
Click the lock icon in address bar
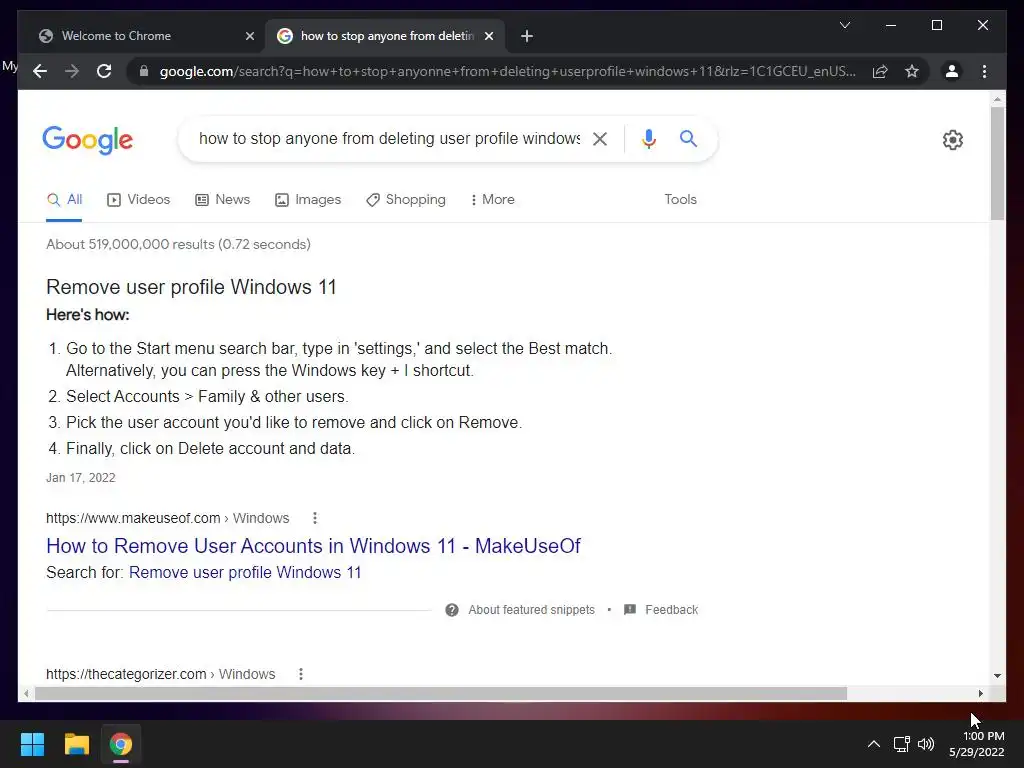[x=144, y=71]
